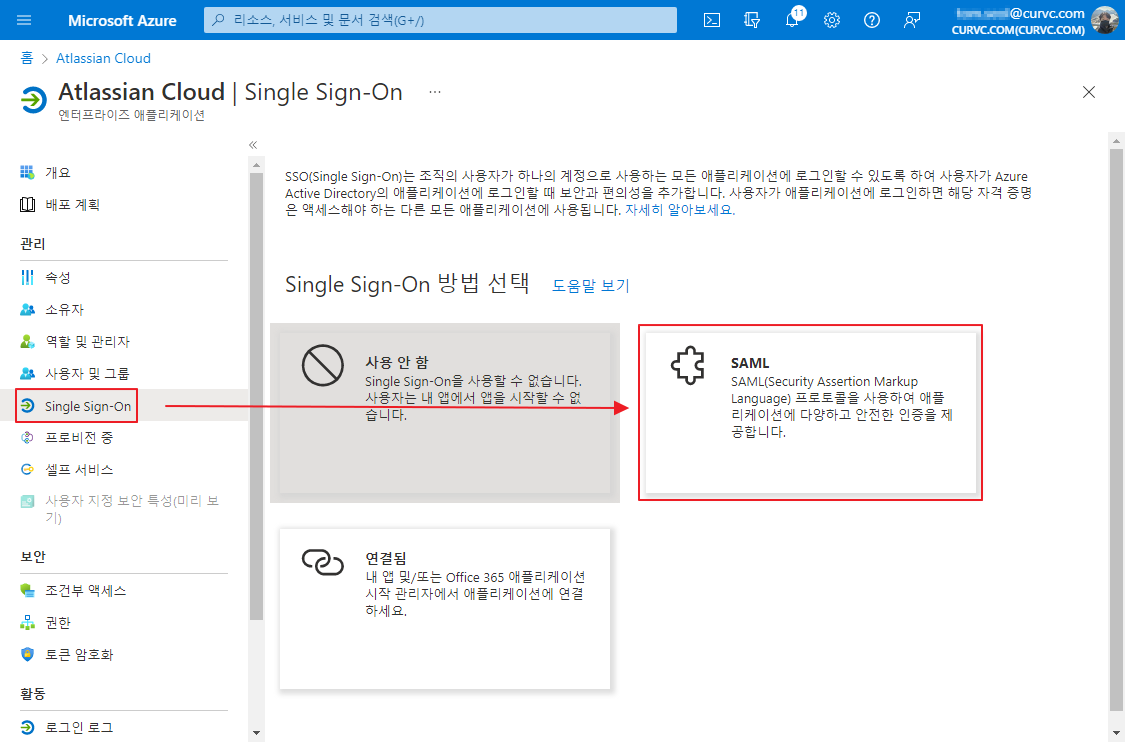Click the main pane vertical scrollbar
Viewport: 1125px width, 742px height.
1116,431
